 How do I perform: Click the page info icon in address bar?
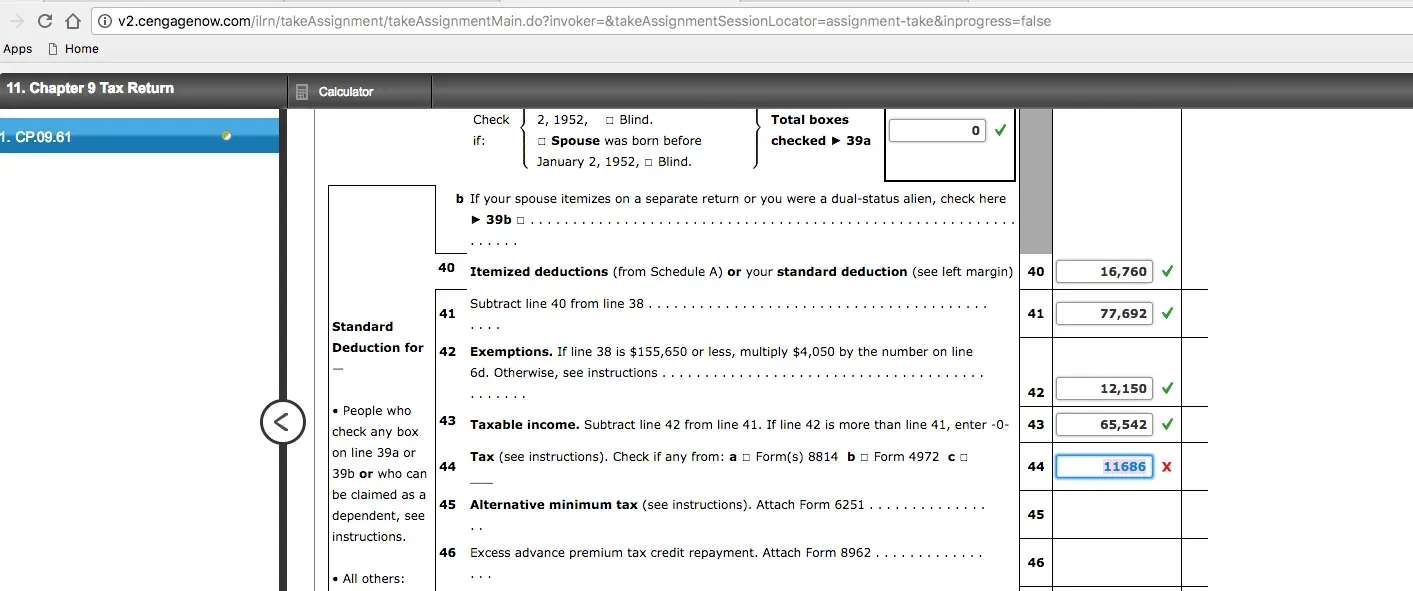point(106,20)
